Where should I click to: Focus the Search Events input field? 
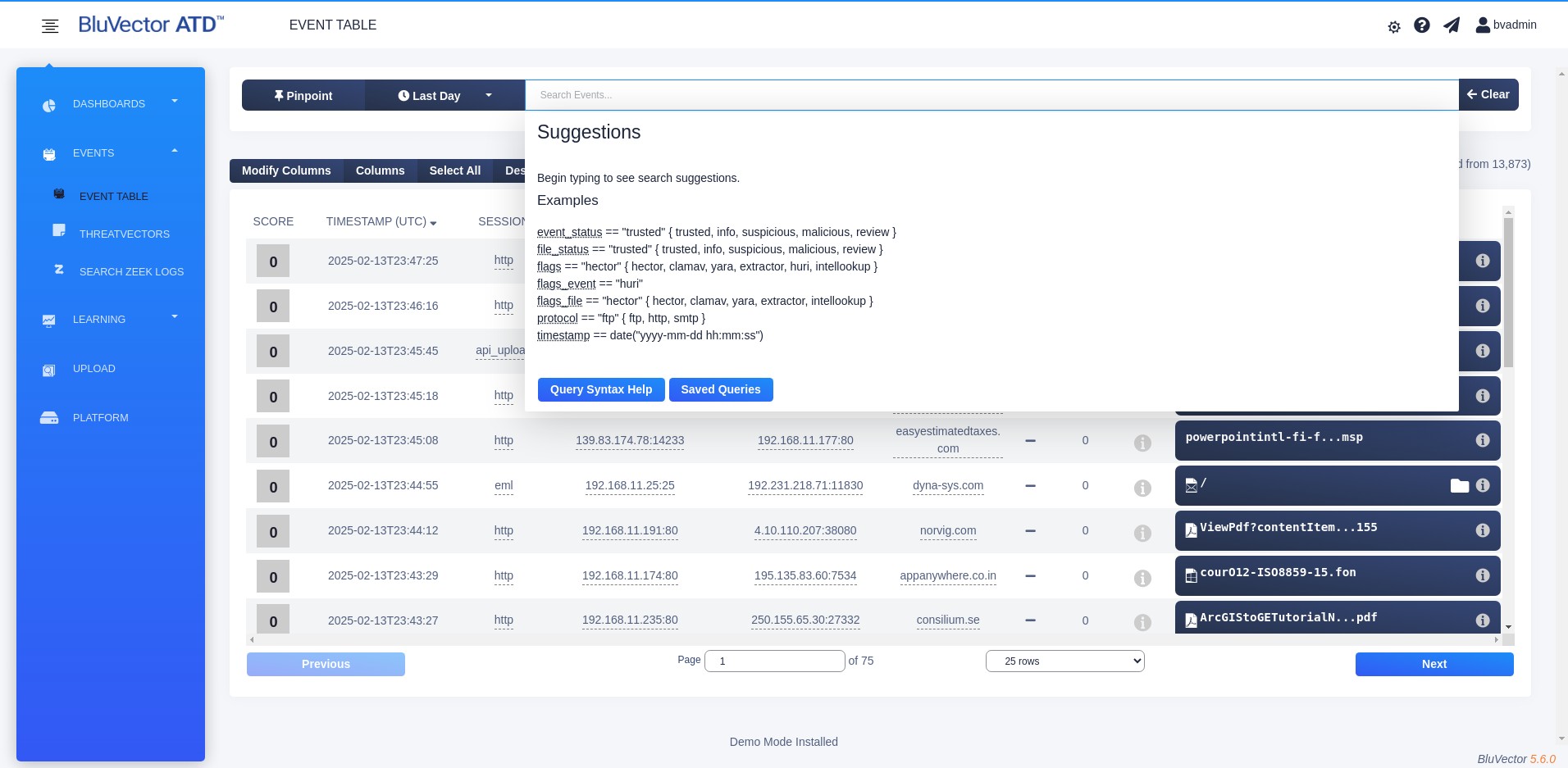pyautogui.click(x=991, y=95)
